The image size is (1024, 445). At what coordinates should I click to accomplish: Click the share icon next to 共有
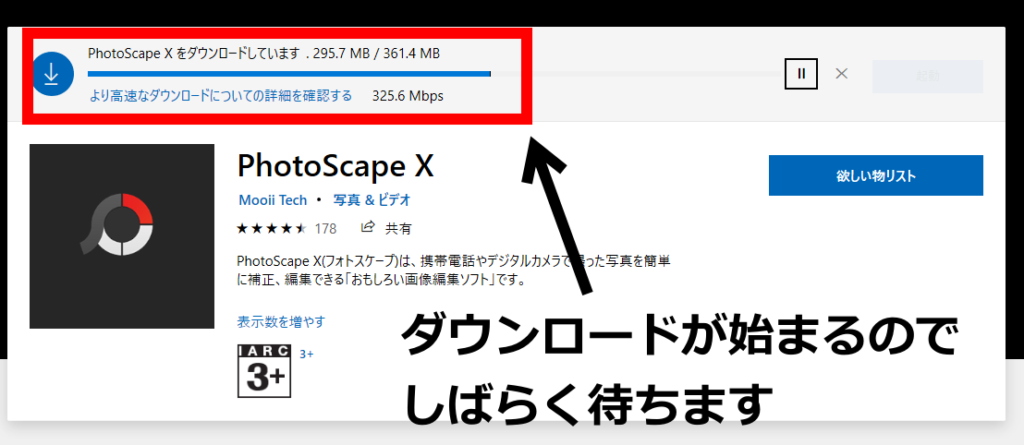tap(368, 227)
